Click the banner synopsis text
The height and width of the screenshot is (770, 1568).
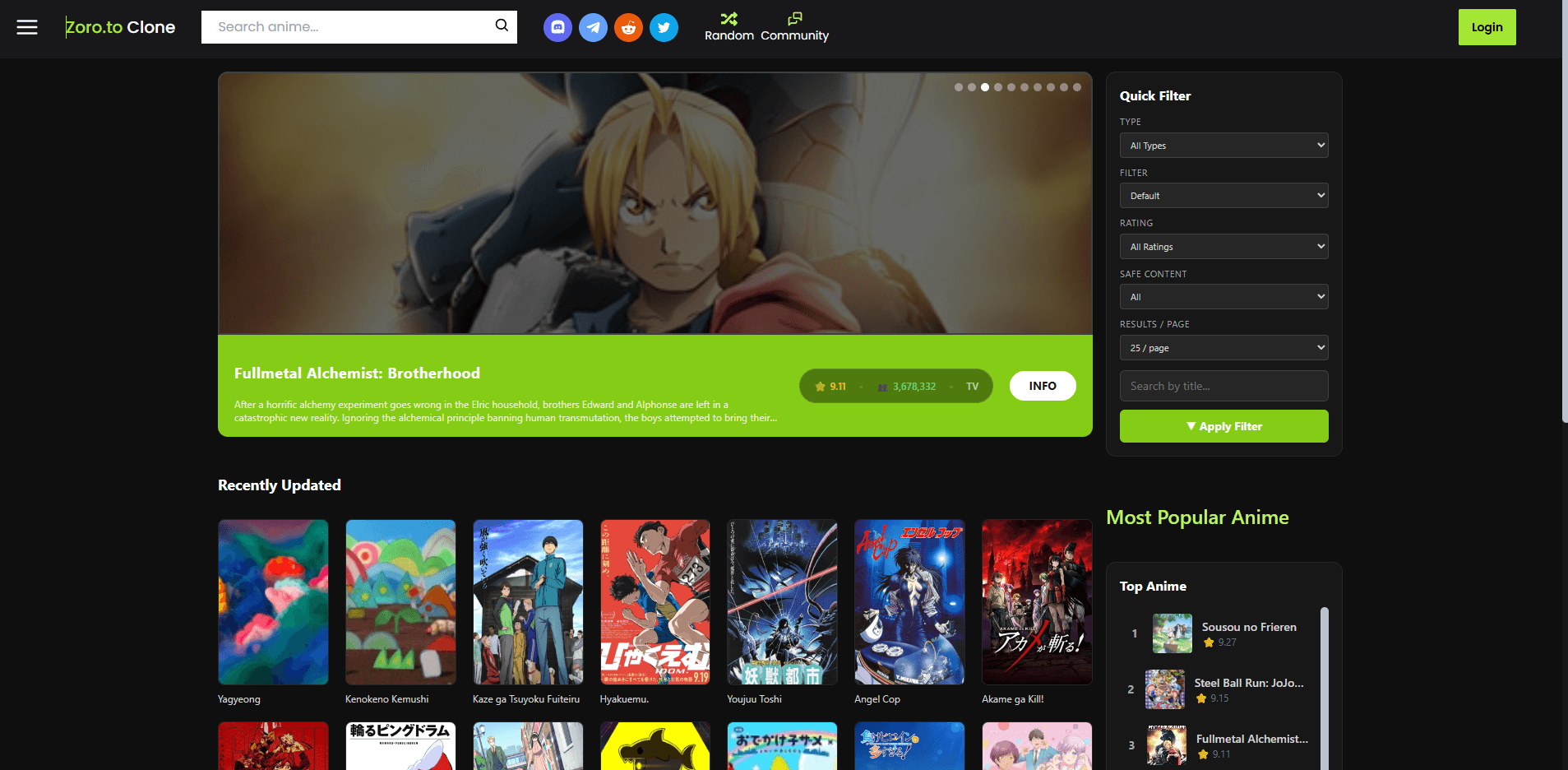pos(506,411)
